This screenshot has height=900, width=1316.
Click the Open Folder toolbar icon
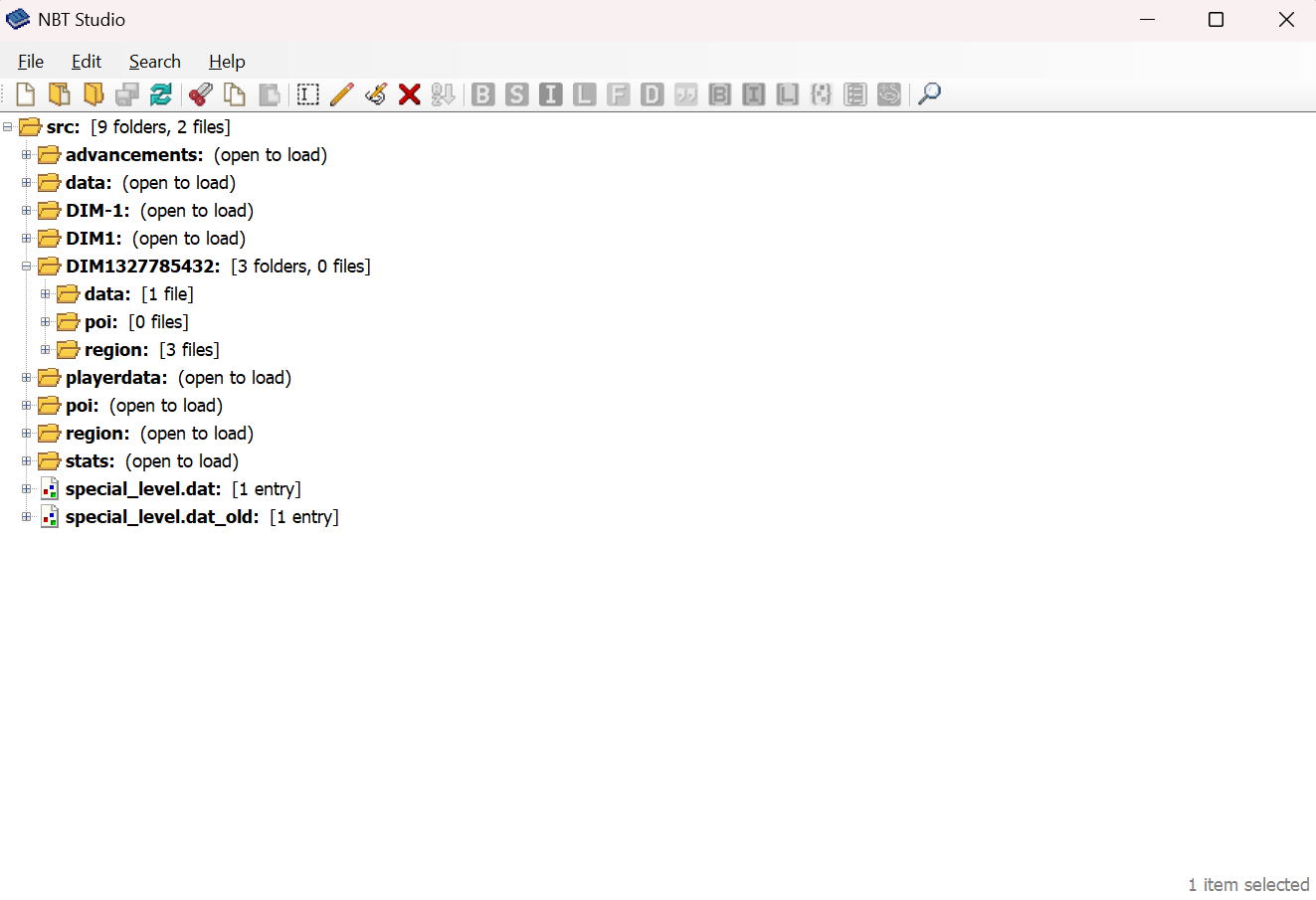point(94,94)
